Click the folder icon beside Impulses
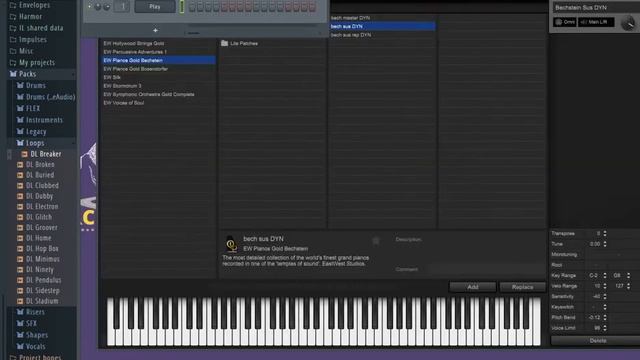This screenshot has height=360, width=640. (13, 40)
